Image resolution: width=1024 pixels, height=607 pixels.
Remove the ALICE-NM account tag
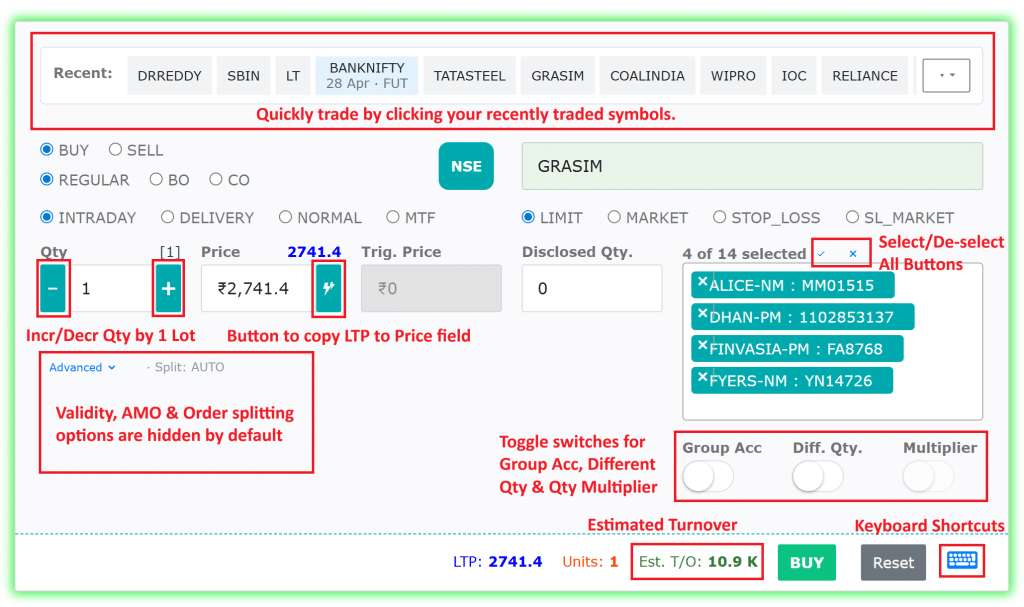click(x=702, y=282)
